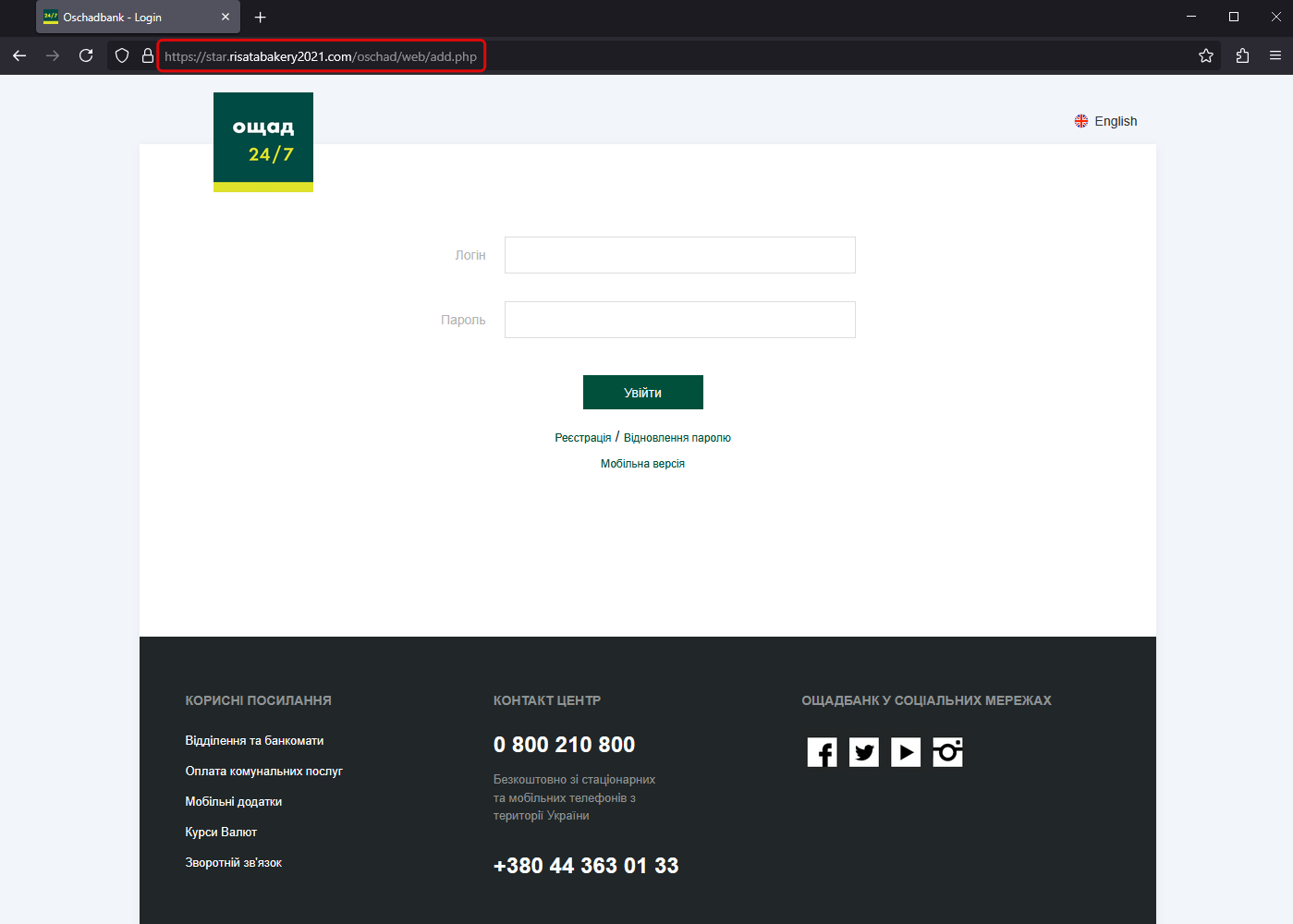Open the browser hamburger menu

point(1275,56)
